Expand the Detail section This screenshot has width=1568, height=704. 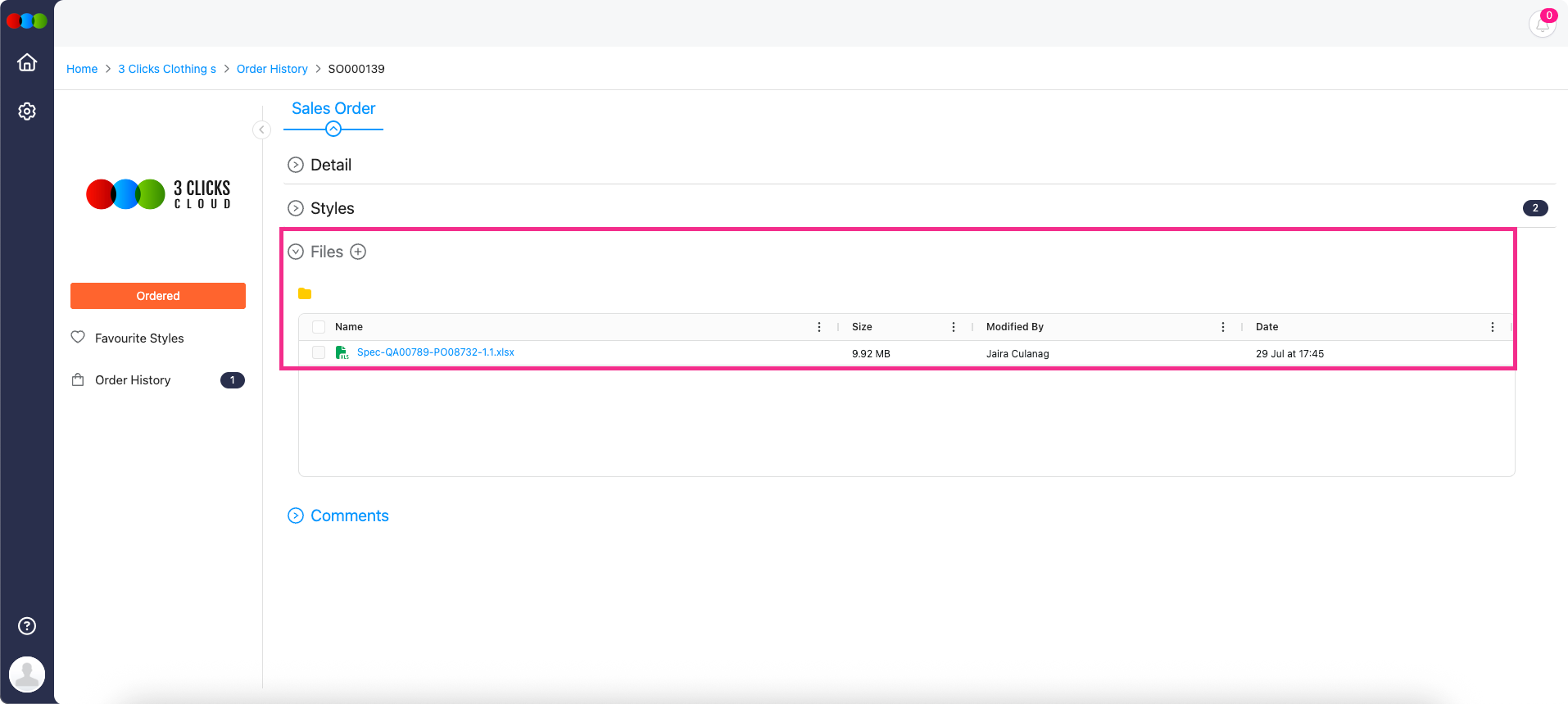click(x=296, y=165)
